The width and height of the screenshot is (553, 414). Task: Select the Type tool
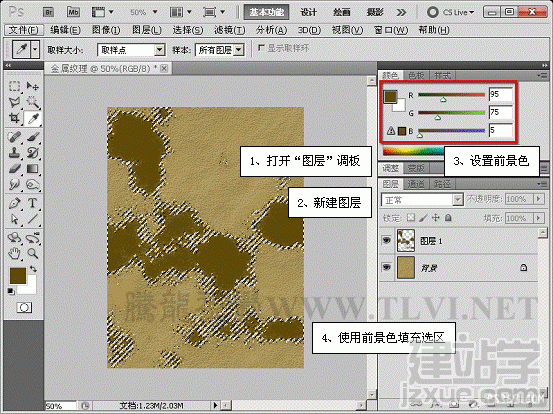32,203
